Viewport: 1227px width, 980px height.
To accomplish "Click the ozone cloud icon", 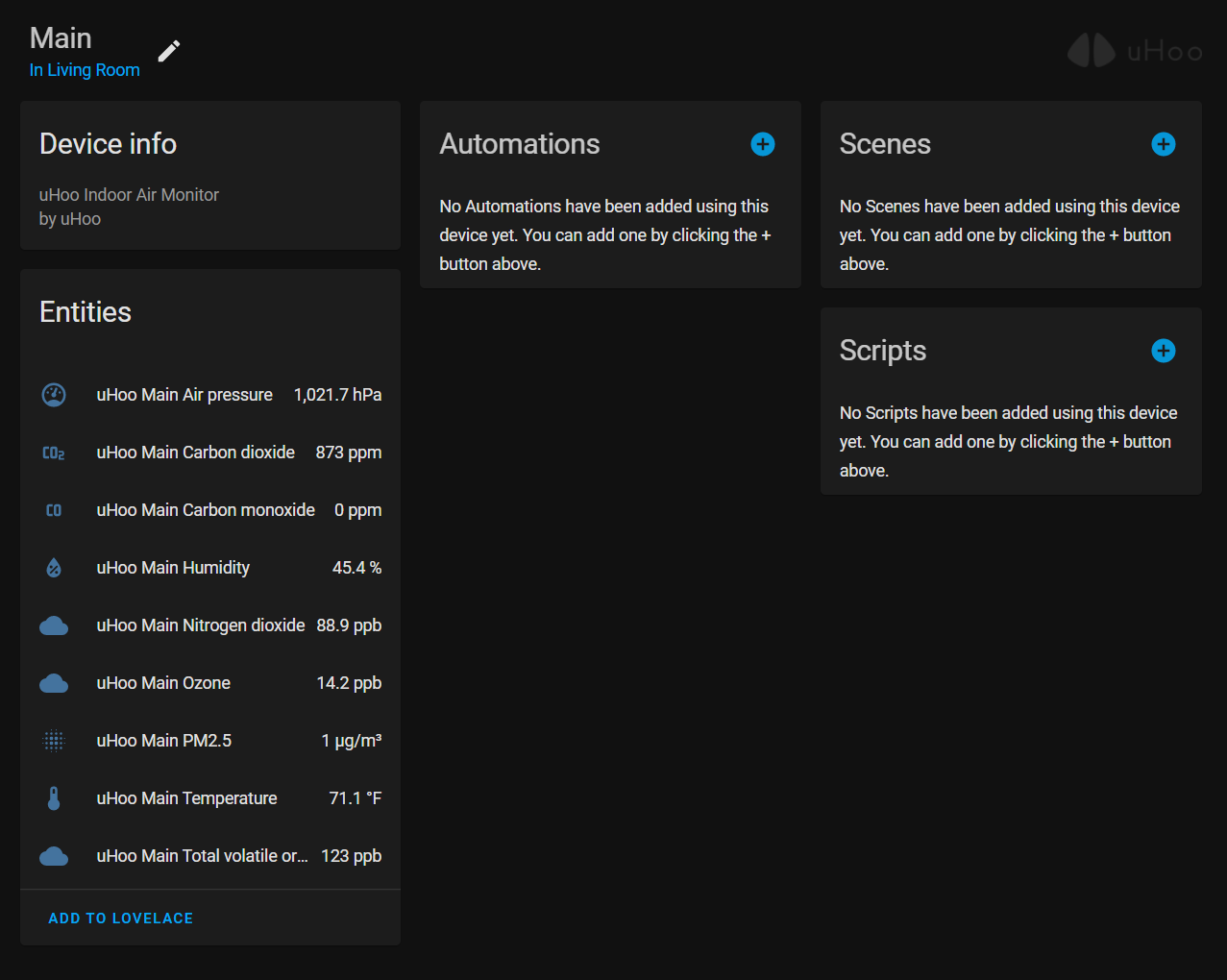I will pyautogui.click(x=54, y=683).
